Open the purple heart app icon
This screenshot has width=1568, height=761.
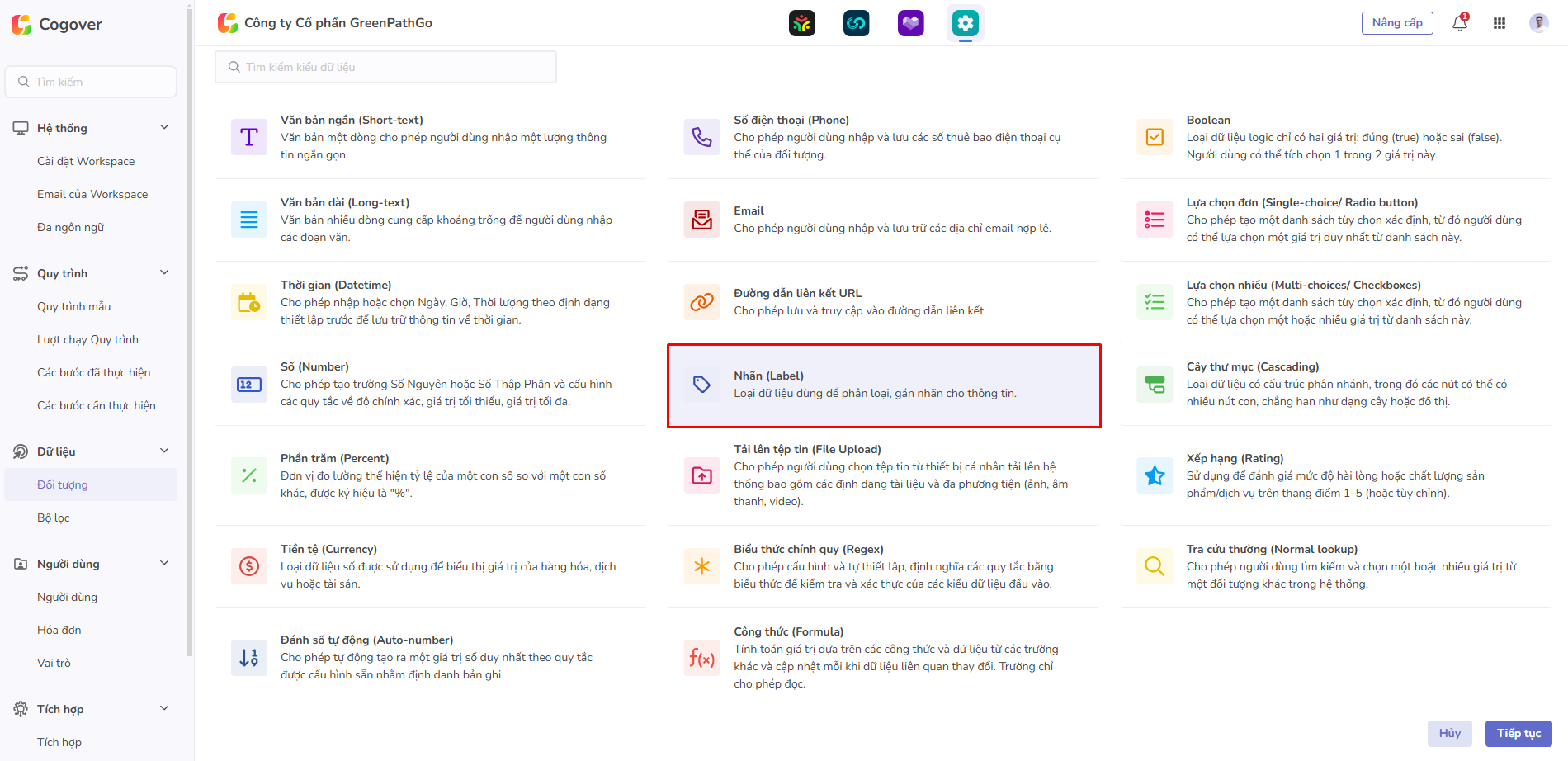point(910,23)
